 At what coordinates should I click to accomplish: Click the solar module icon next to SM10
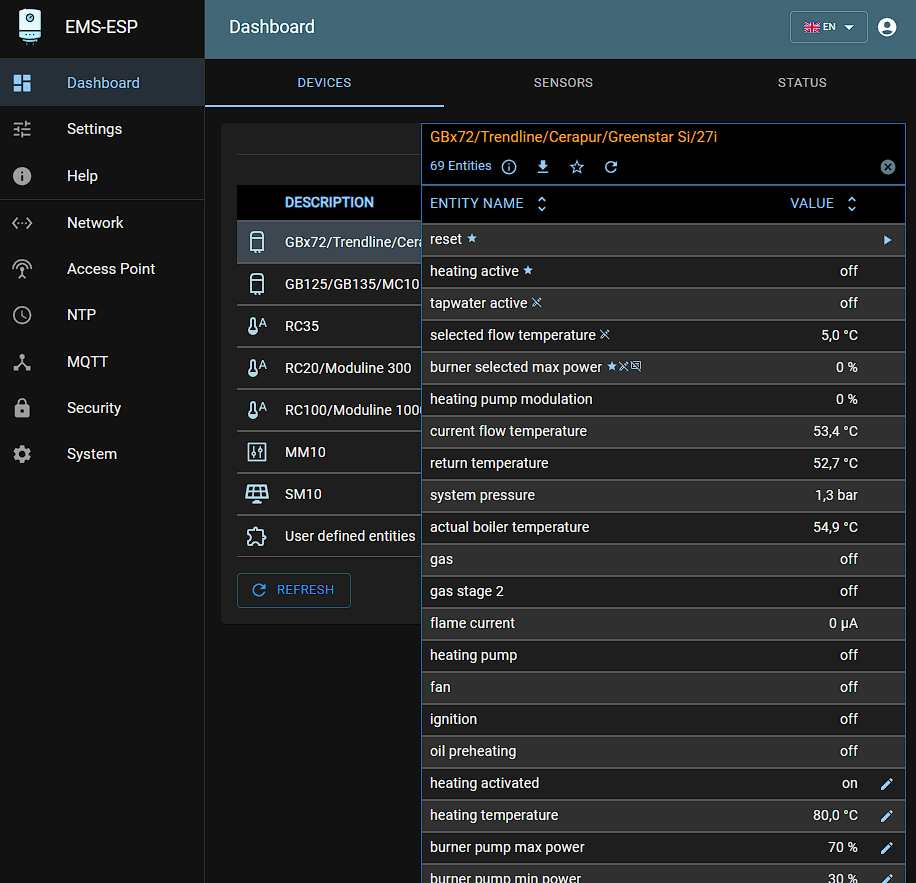(x=258, y=494)
